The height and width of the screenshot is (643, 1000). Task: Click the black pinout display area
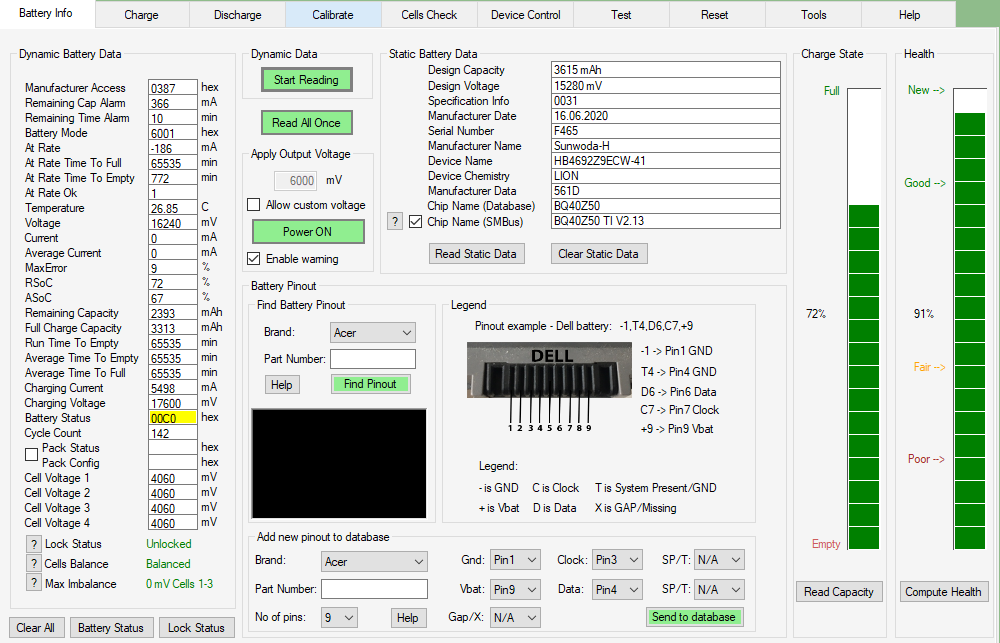pos(339,463)
